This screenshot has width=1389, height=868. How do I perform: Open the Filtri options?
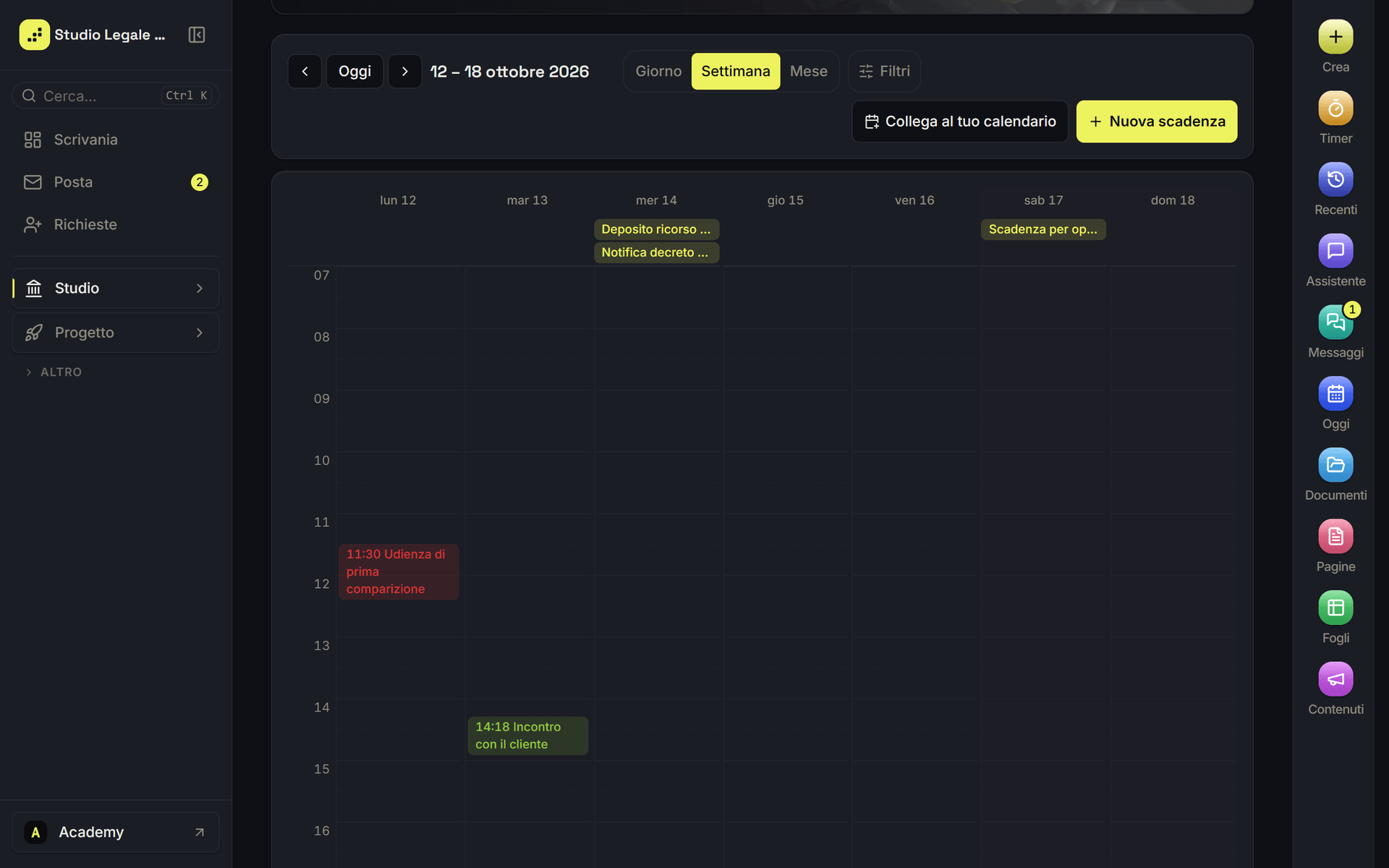884,71
